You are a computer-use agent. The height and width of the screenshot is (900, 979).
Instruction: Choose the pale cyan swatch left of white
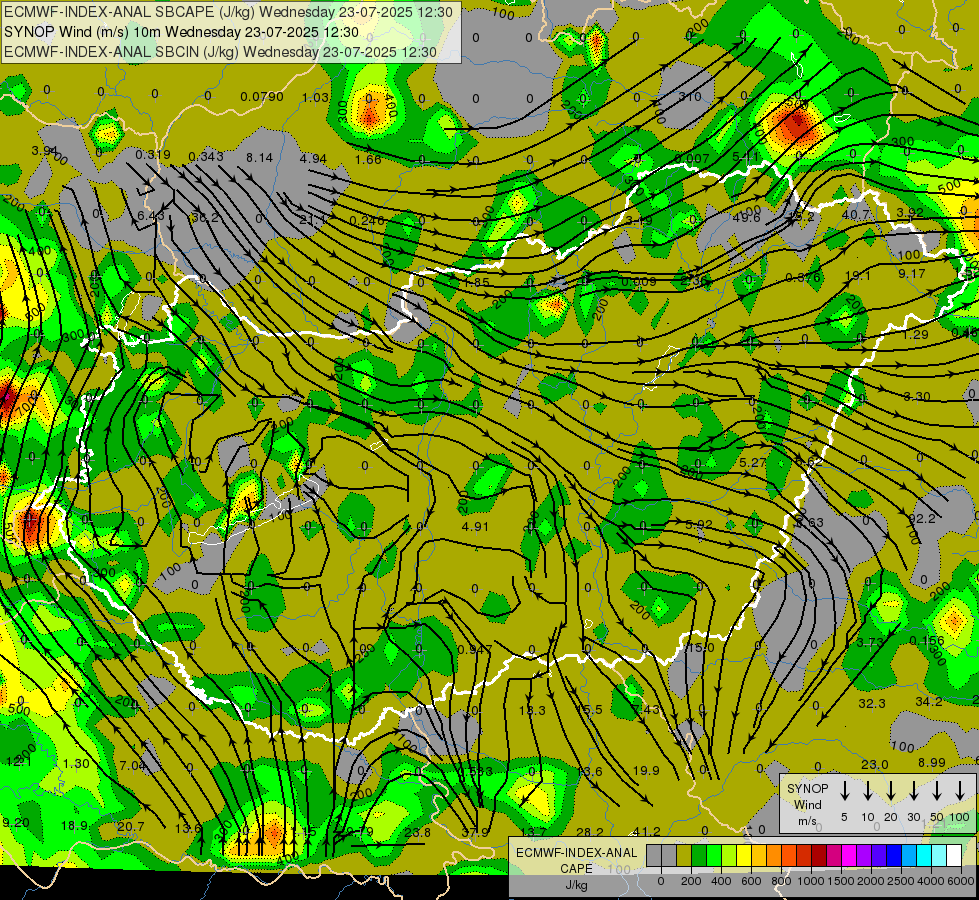click(939, 855)
